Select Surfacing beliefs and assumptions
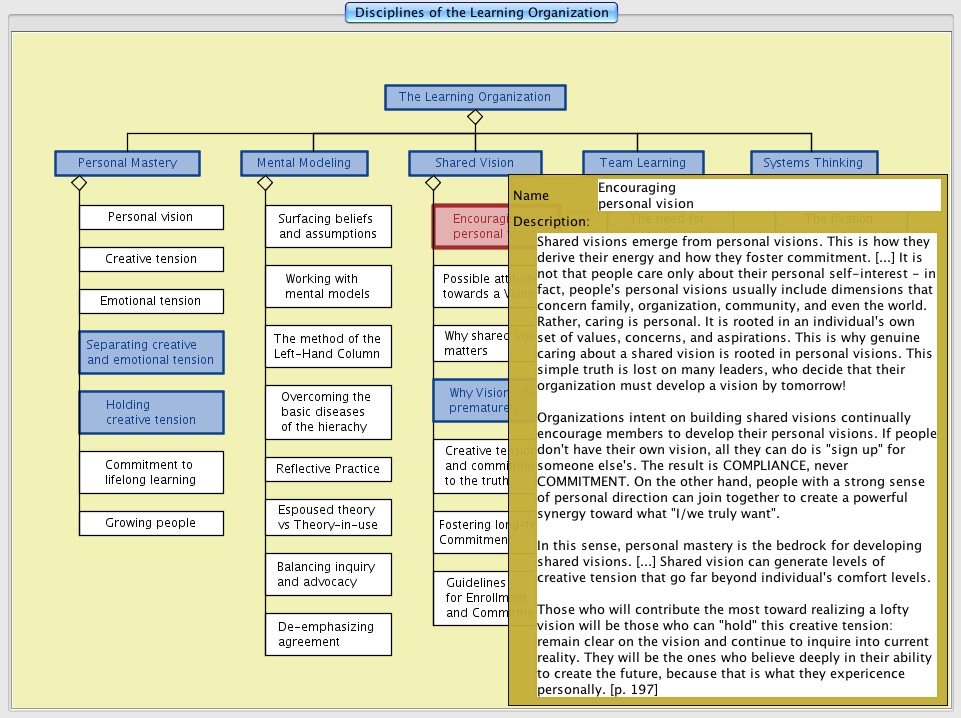The width and height of the screenshot is (961, 718). click(328, 226)
